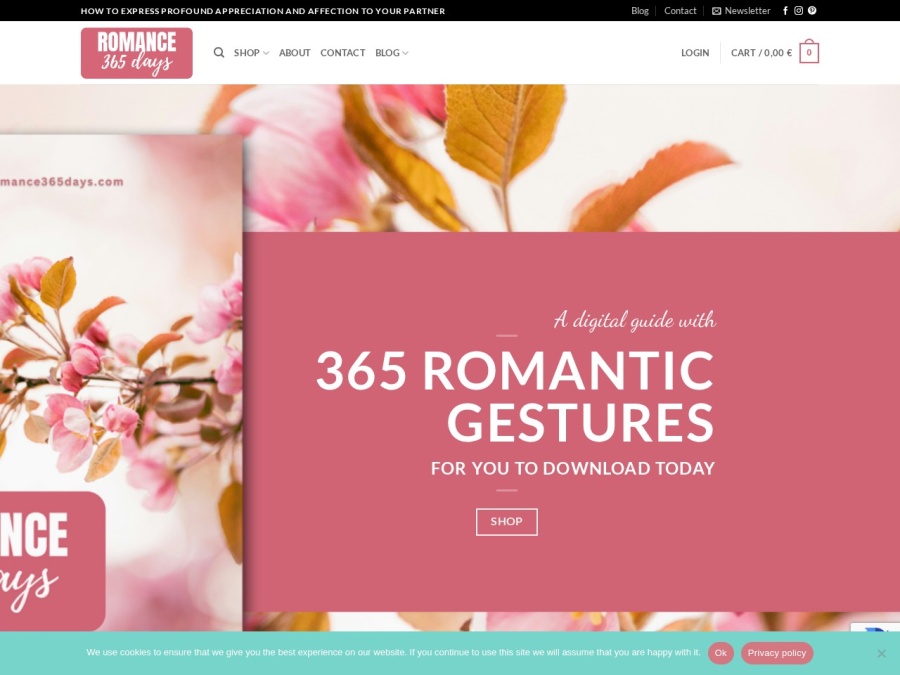Open the Pinterest profile icon

click(812, 11)
